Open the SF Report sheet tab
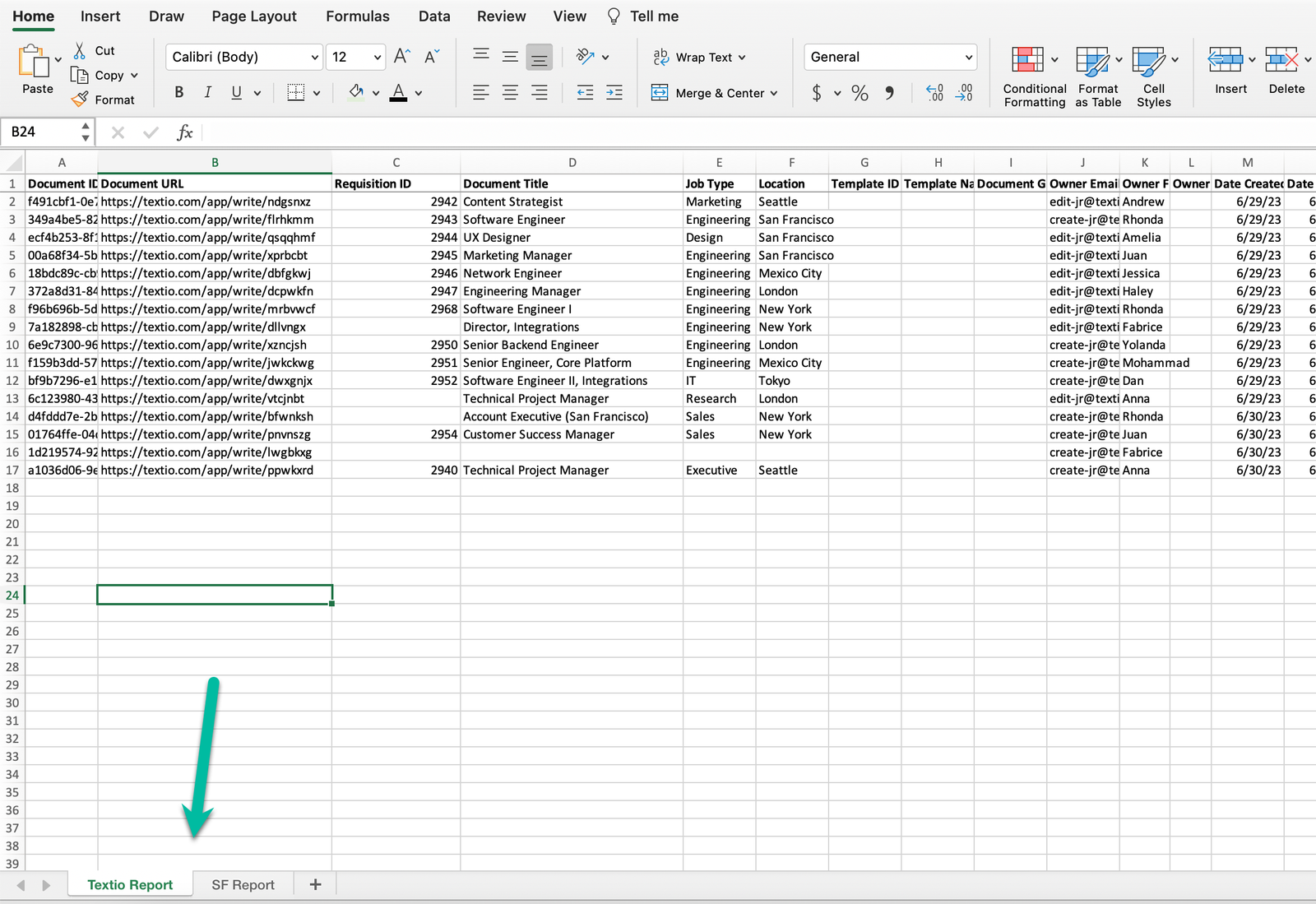 point(243,884)
